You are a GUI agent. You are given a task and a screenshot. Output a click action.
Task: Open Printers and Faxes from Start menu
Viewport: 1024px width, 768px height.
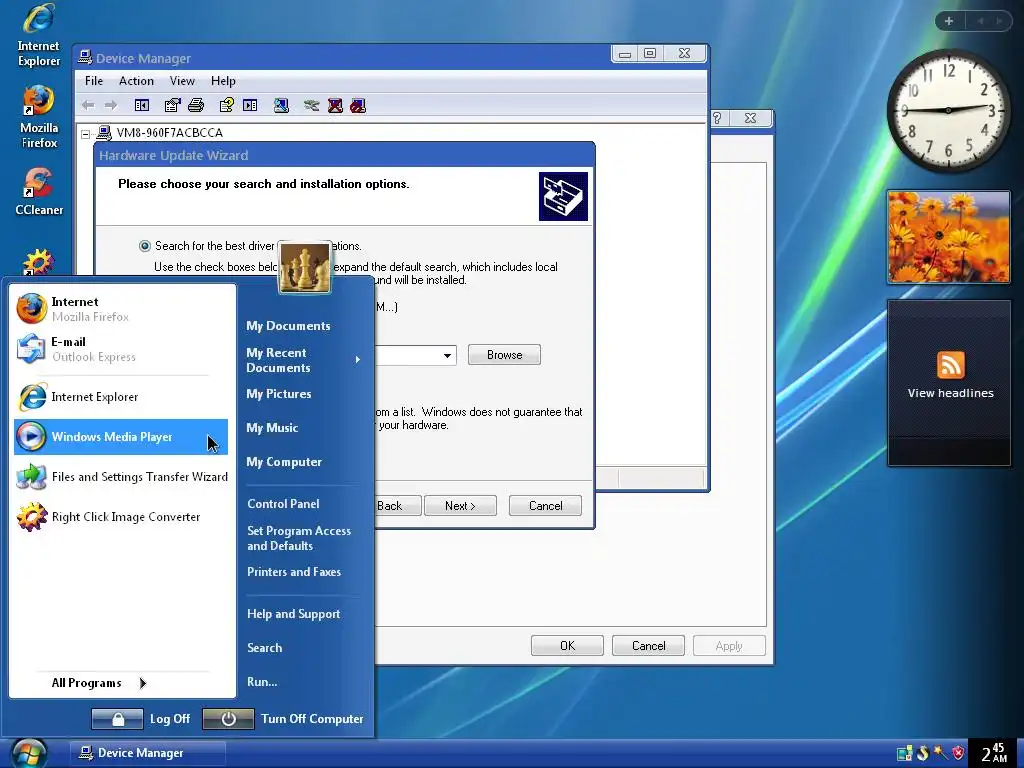pyautogui.click(x=294, y=572)
